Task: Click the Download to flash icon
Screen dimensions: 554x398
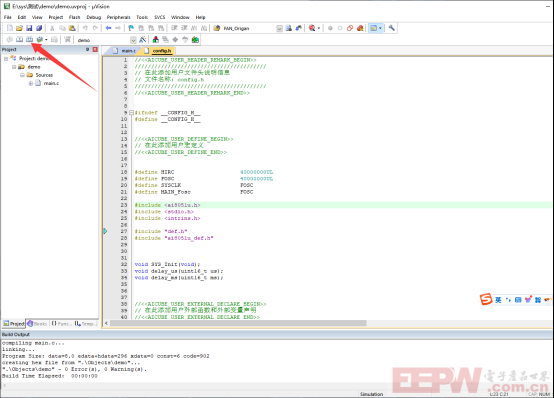Action: point(67,40)
